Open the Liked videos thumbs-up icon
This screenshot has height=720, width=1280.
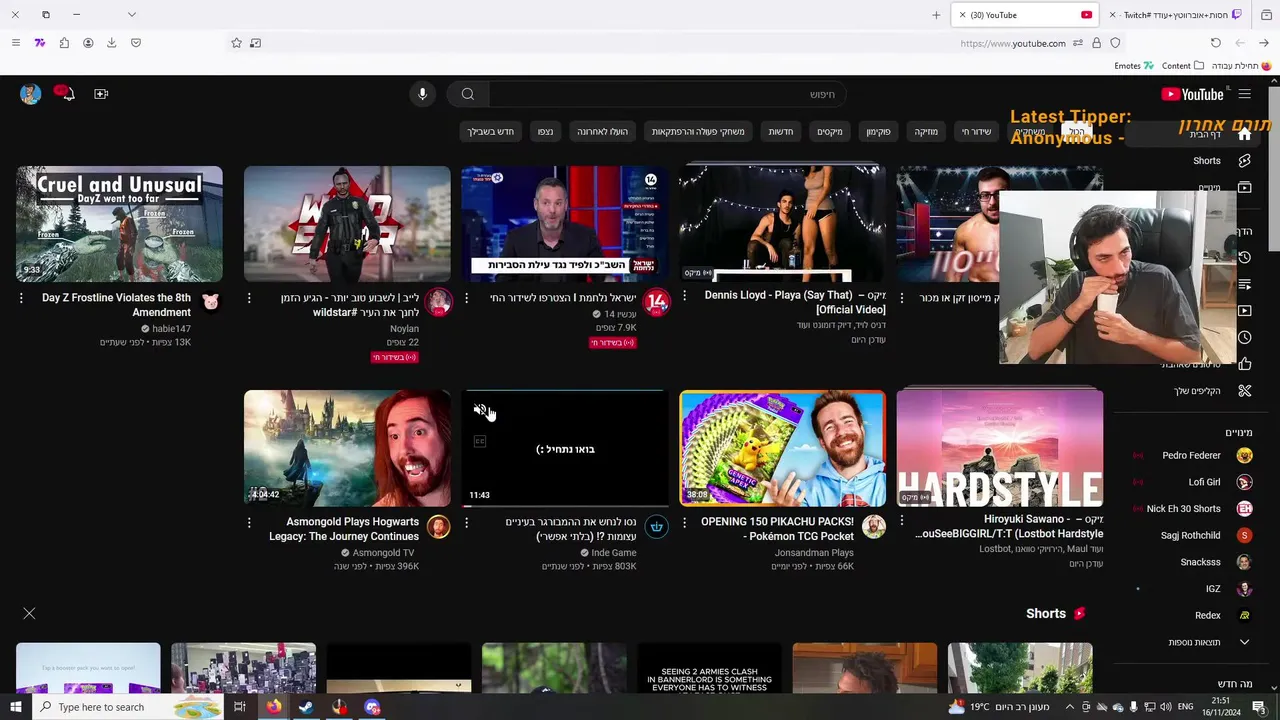[x=1245, y=364]
